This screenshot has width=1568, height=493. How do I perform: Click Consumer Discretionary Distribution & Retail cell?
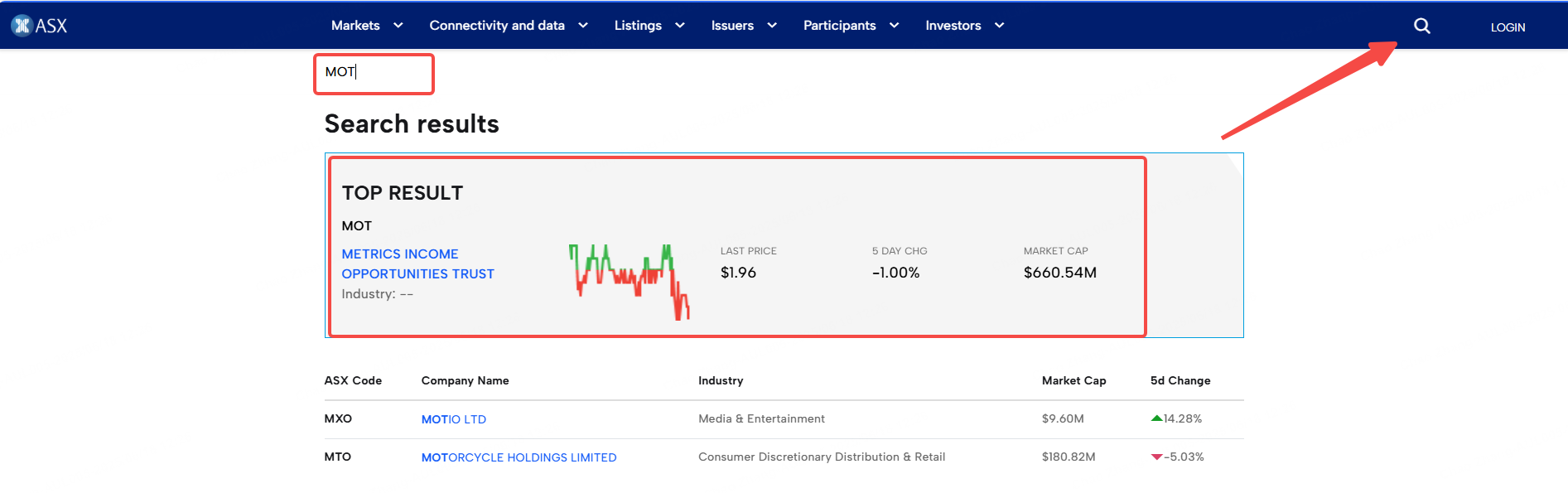pos(822,457)
